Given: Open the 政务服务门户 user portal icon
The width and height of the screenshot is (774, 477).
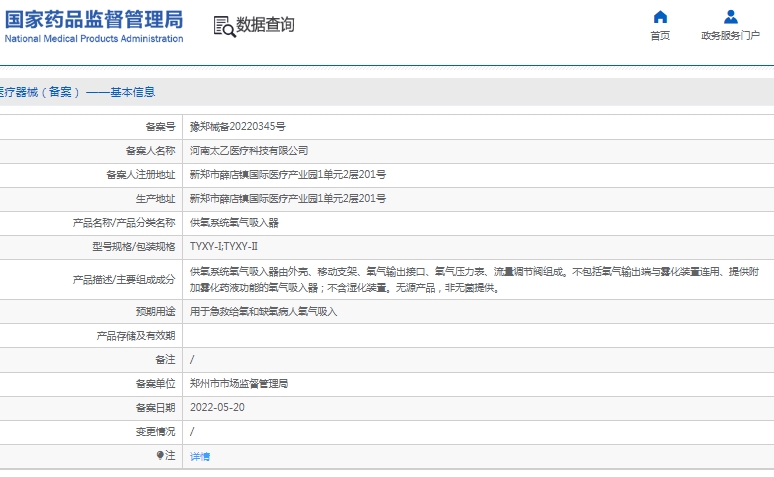Looking at the screenshot, I should point(731,17).
